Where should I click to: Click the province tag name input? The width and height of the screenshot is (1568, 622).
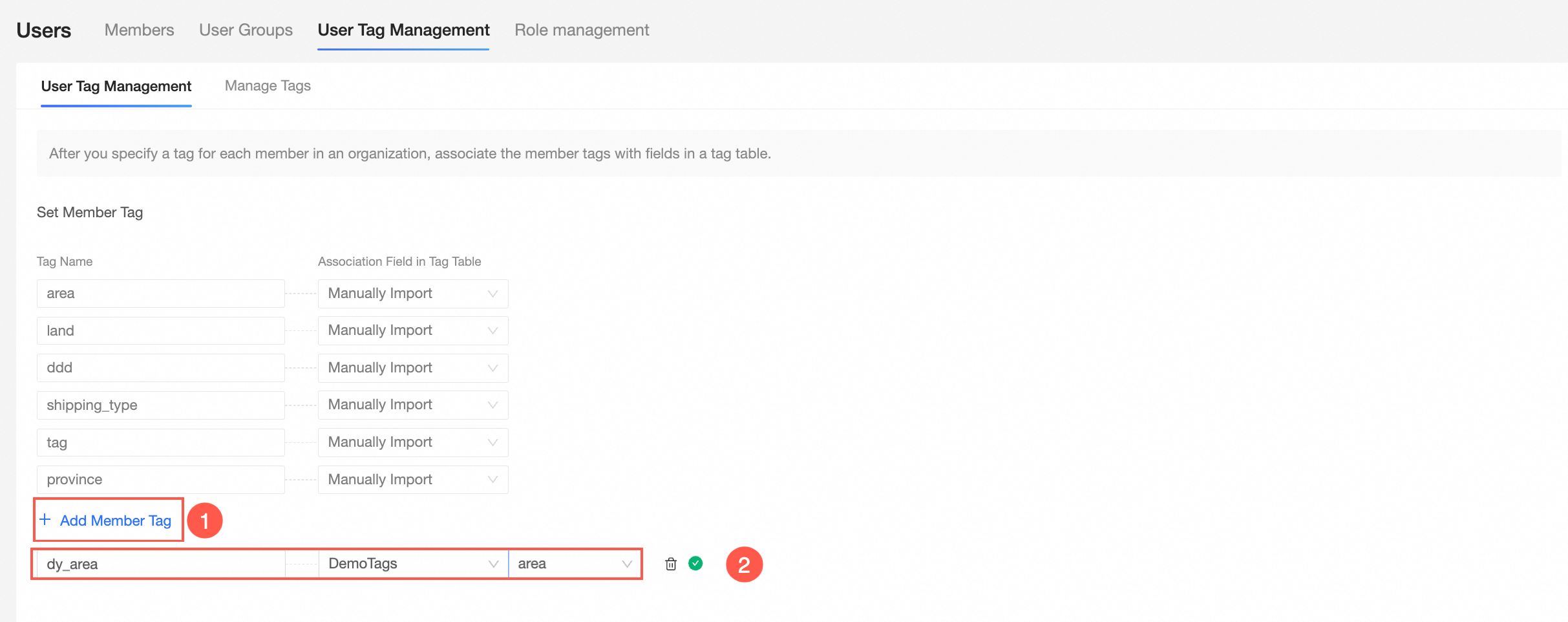(161, 480)
